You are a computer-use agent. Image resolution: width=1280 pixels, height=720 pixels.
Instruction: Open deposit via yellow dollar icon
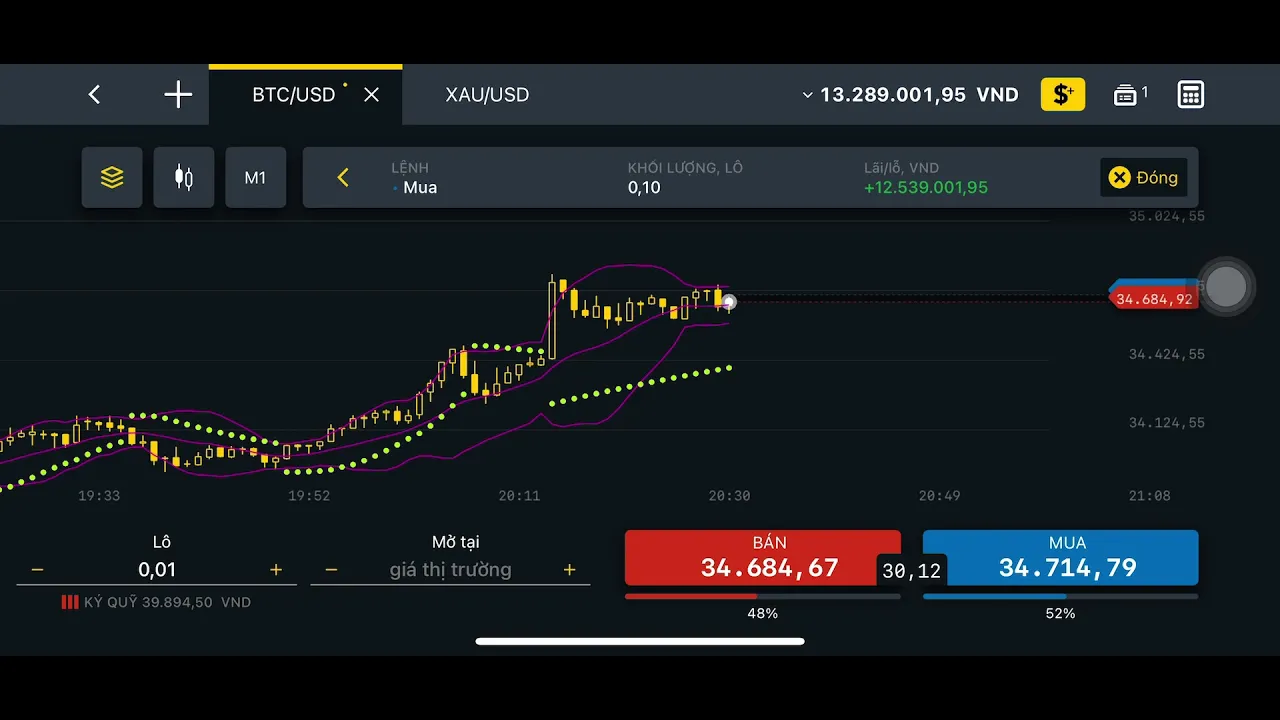[x=1063, y=94]
